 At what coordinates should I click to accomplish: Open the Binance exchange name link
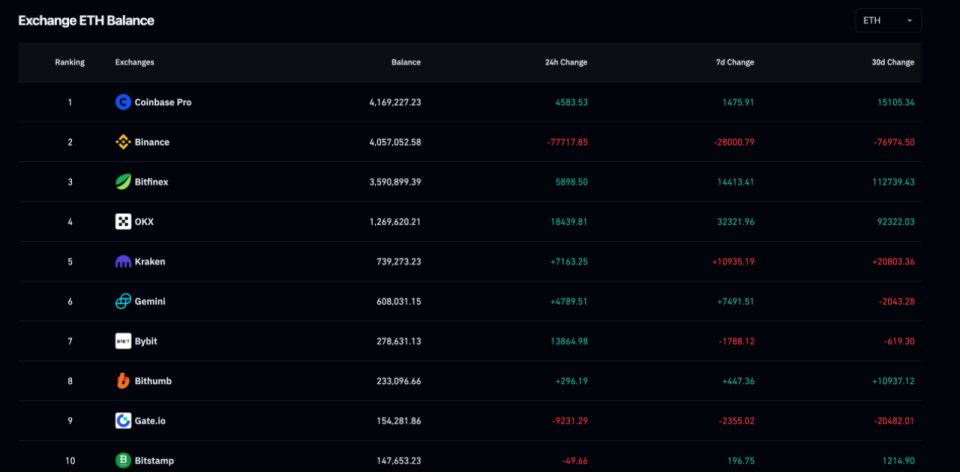(x=152, y=142)
